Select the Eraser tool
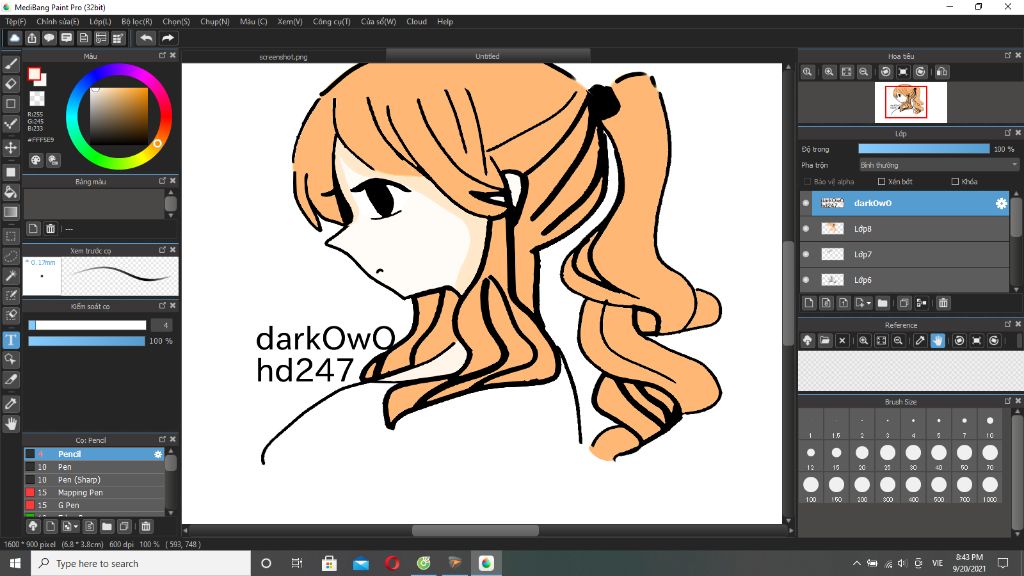Screen dimensions: 1024x576 (10, 84)
